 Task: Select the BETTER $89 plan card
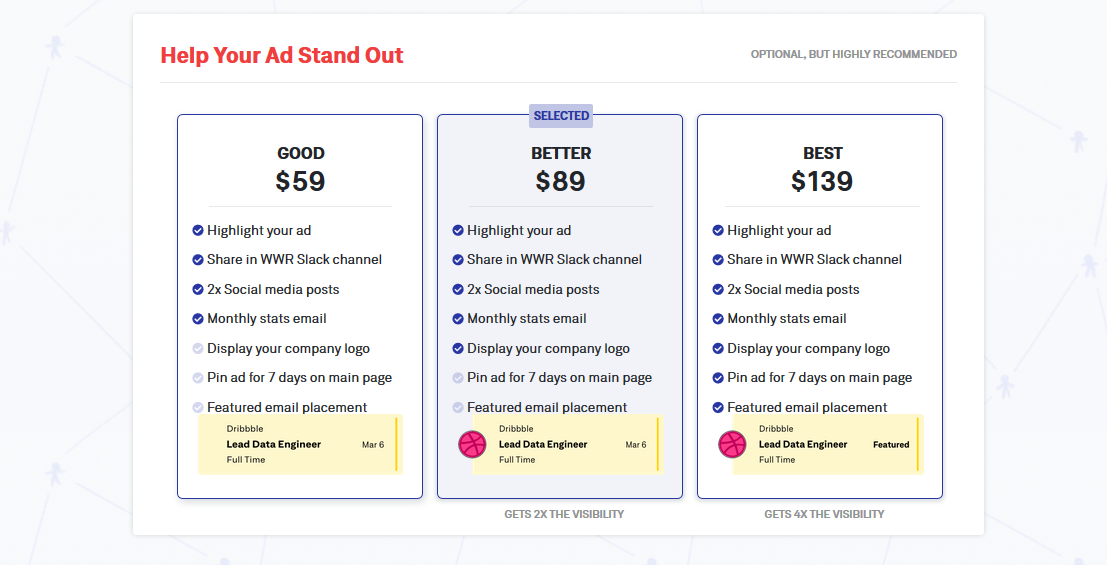coord(560,168)
